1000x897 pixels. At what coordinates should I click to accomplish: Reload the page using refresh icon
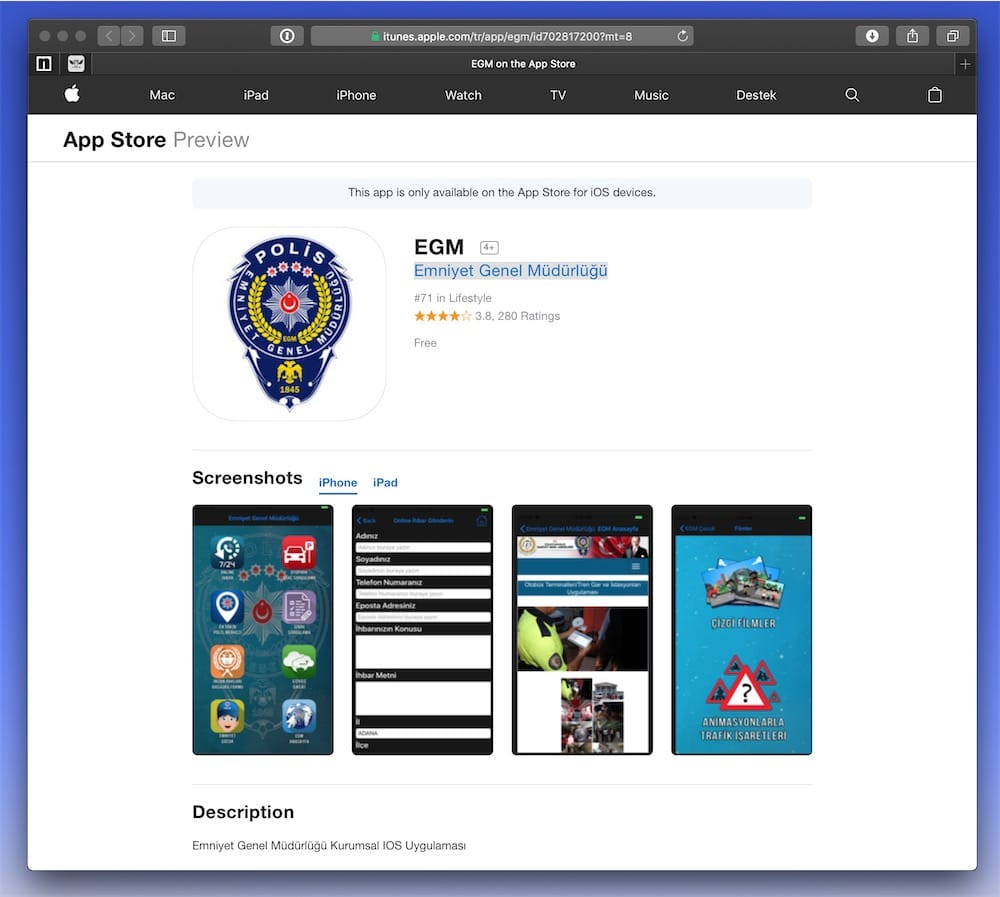click(x=683, y=36)
